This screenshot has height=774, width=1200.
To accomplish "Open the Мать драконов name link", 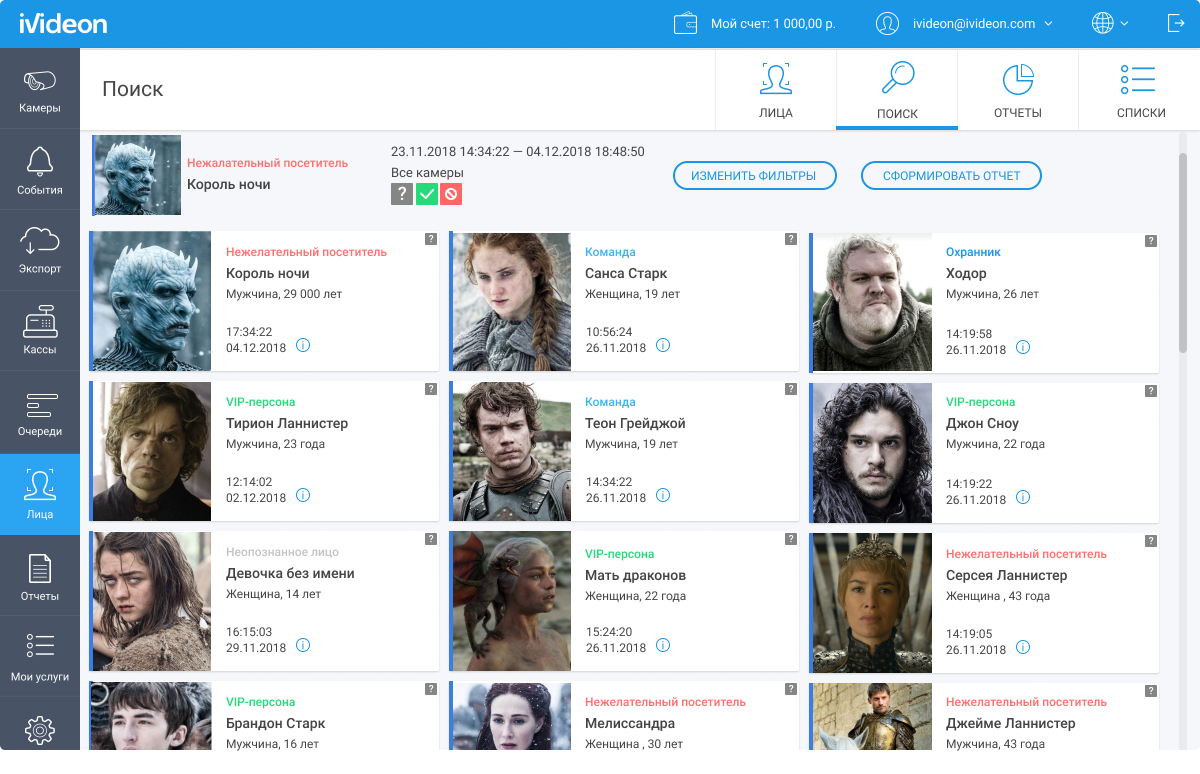I will click(636, 575).
